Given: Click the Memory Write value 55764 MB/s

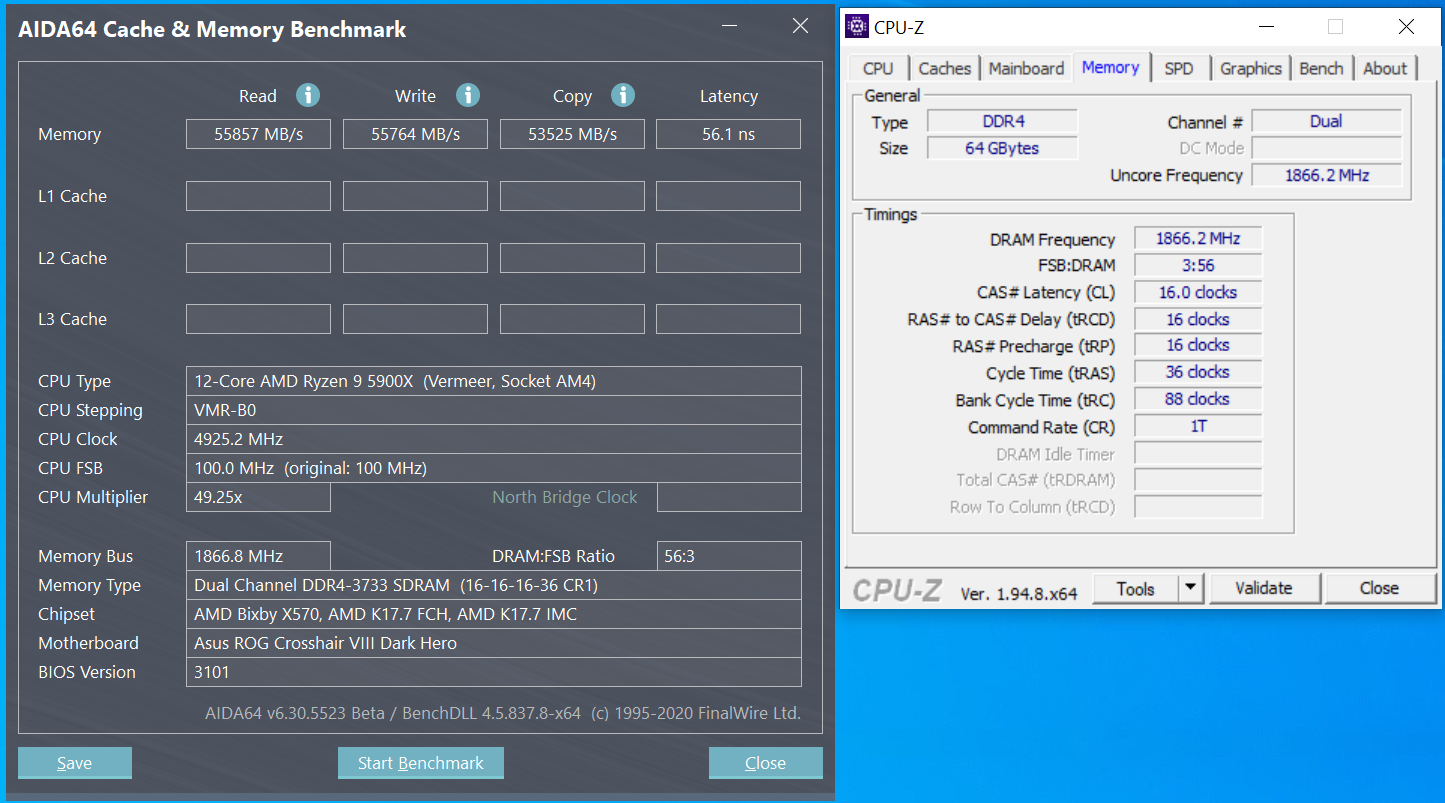Looking at the screenshot, I should (415, 134).
